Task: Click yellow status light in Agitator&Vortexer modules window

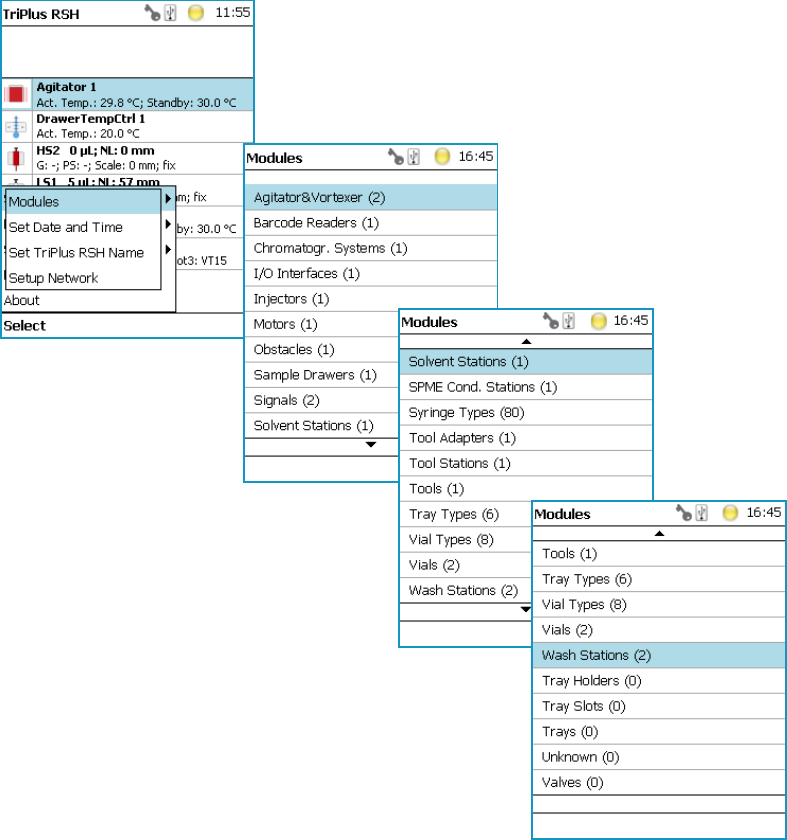Action: 442,156
